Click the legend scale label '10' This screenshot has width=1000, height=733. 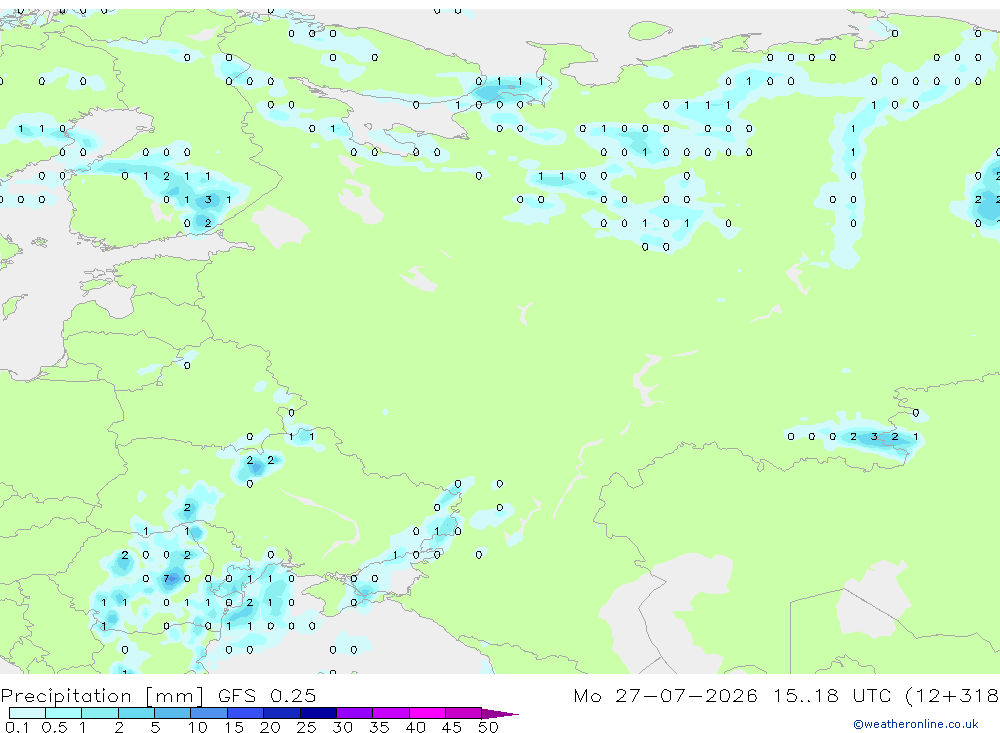tap(198, 727)
